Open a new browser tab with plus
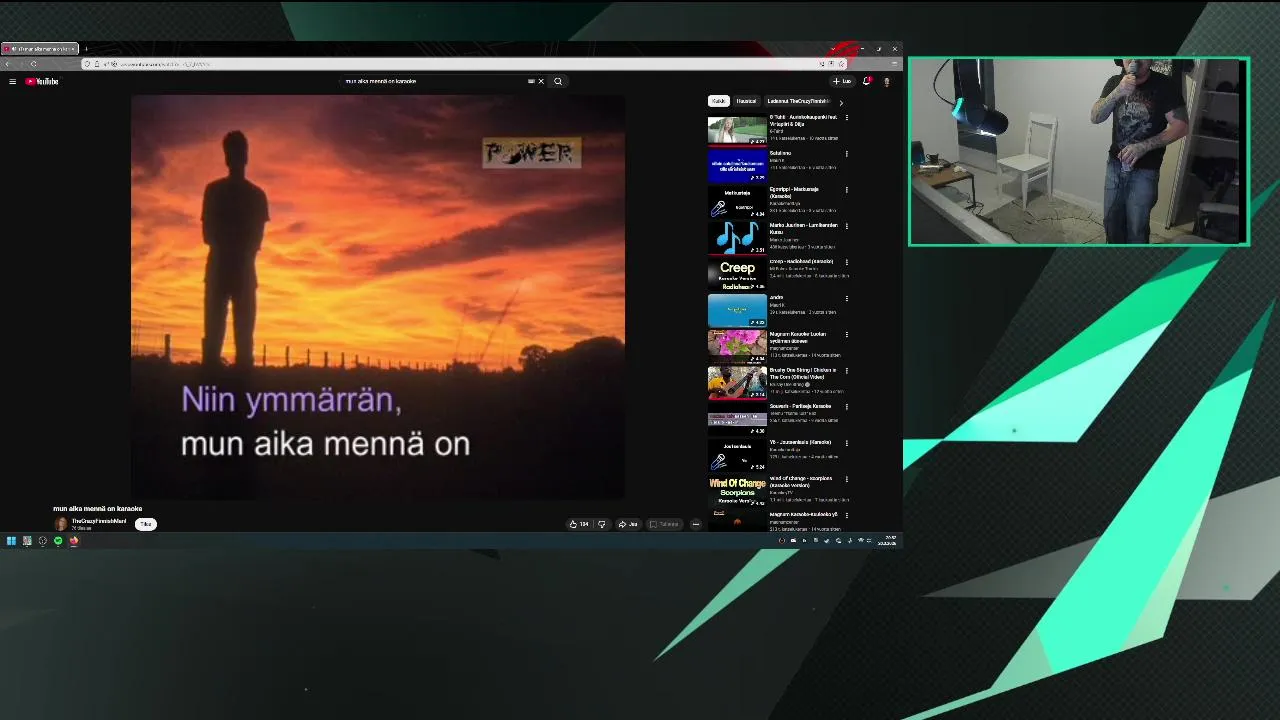This screenshot has width=1280, height=720. tap(86, 49)
